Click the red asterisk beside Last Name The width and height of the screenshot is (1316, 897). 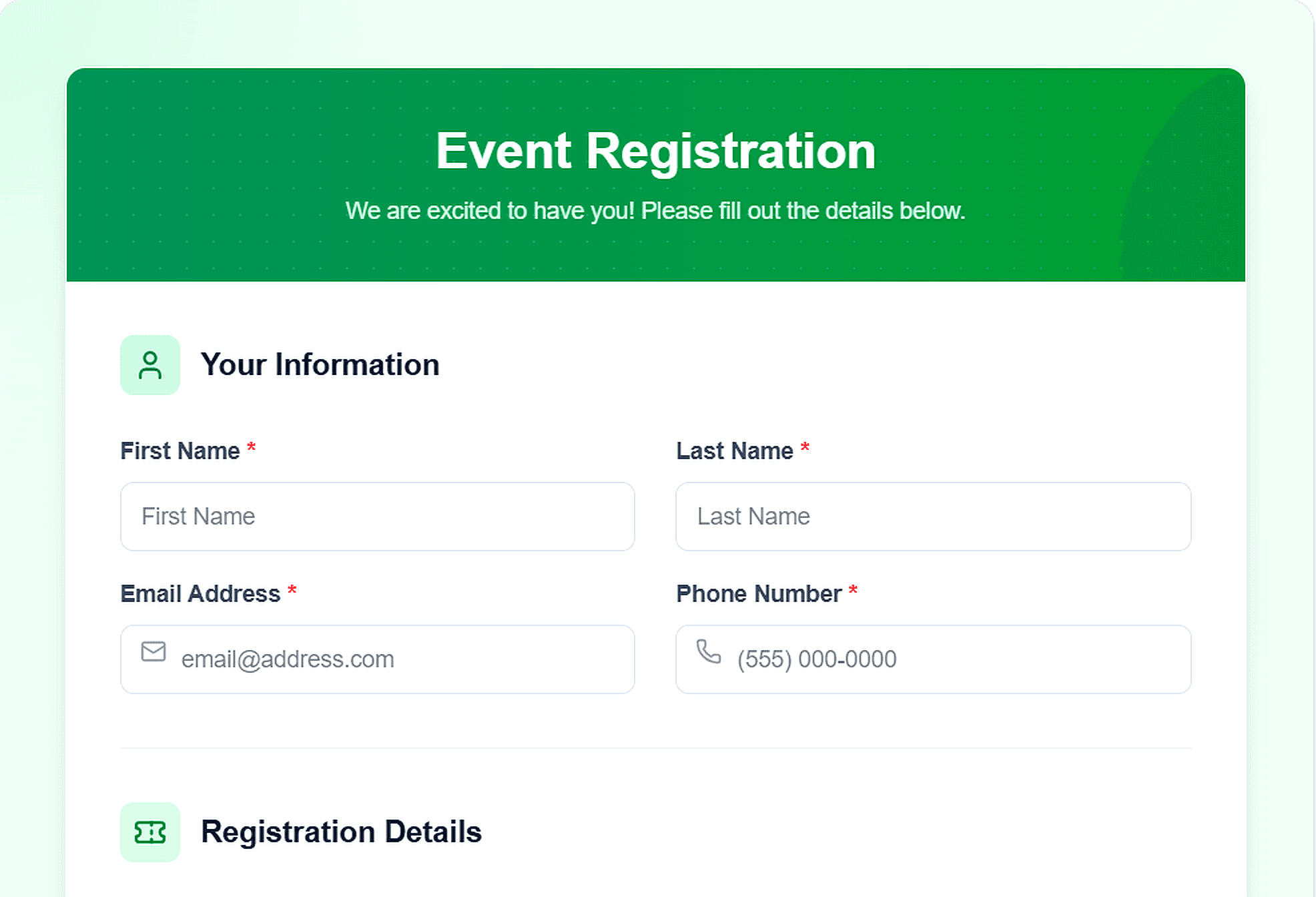pyautogui.click(x=805, y=448)
